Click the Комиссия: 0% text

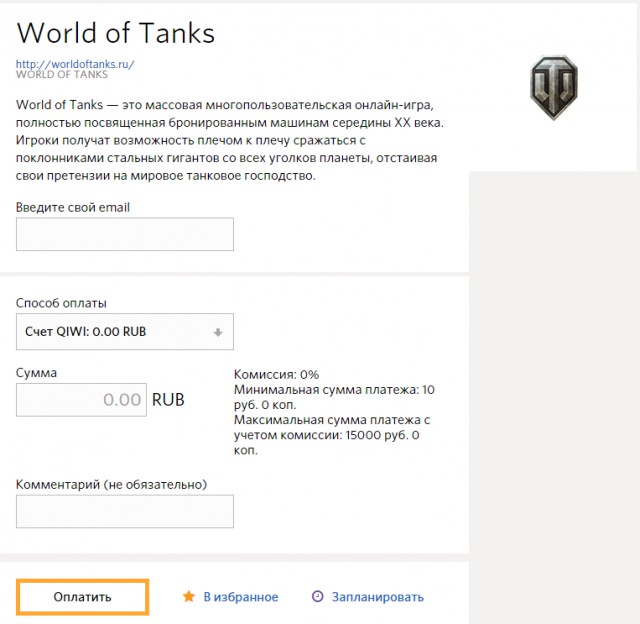coord(276,374)
